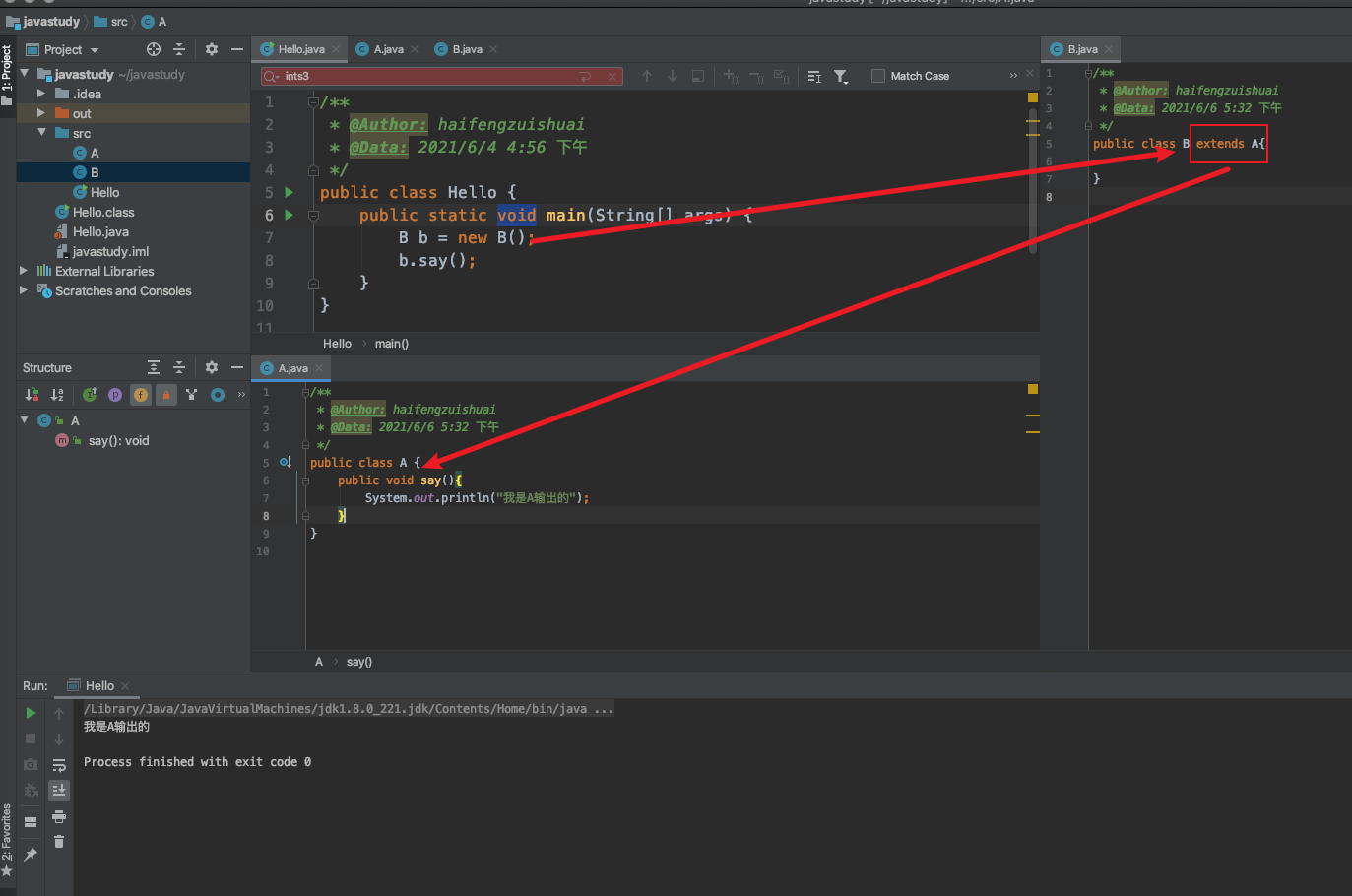Screen dimensions: 1352x896
Task: Expand External Libraries node
Action: (x=24, y=271)
